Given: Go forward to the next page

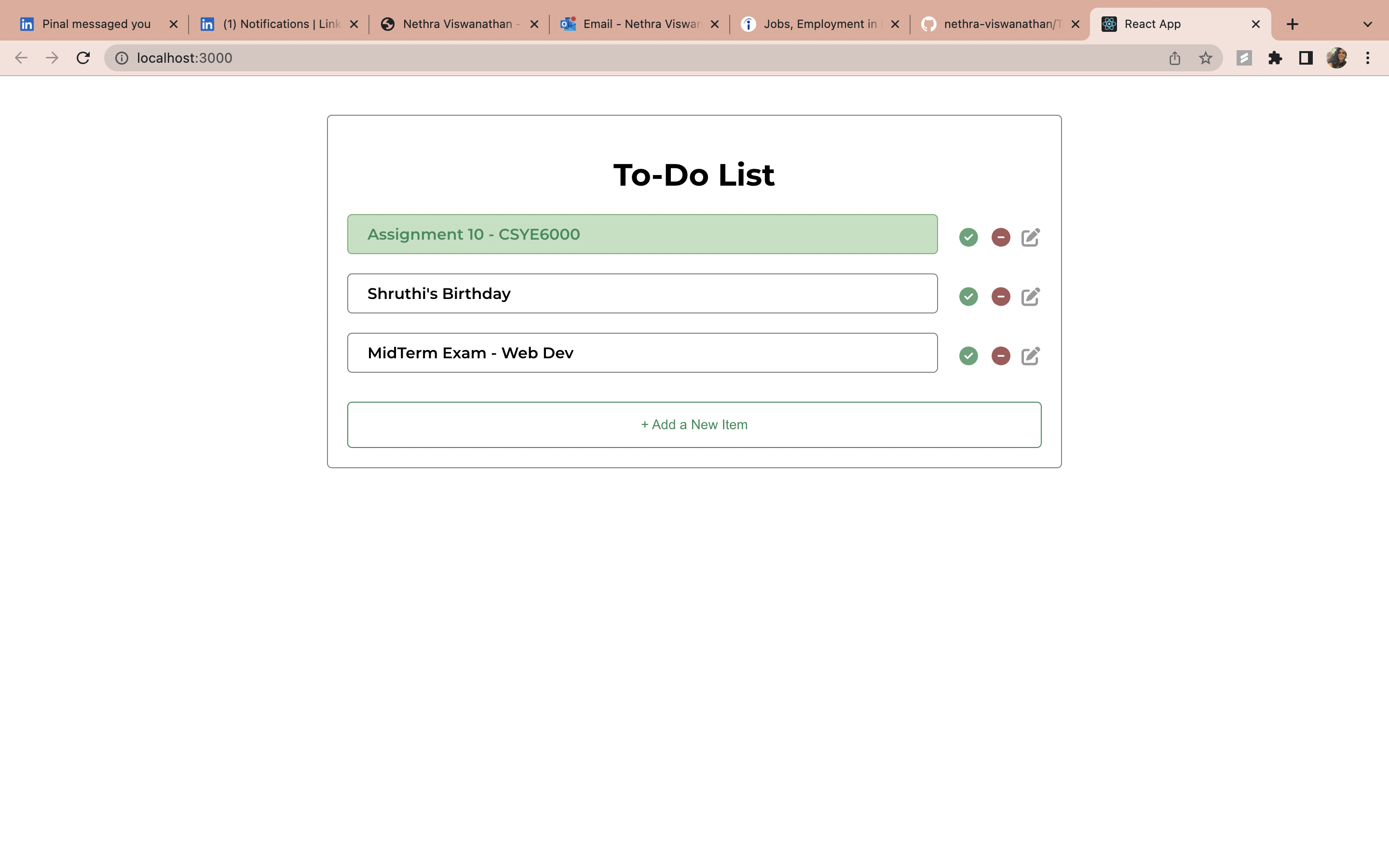Looking at the screenshot, I should [x=52, y=58].
